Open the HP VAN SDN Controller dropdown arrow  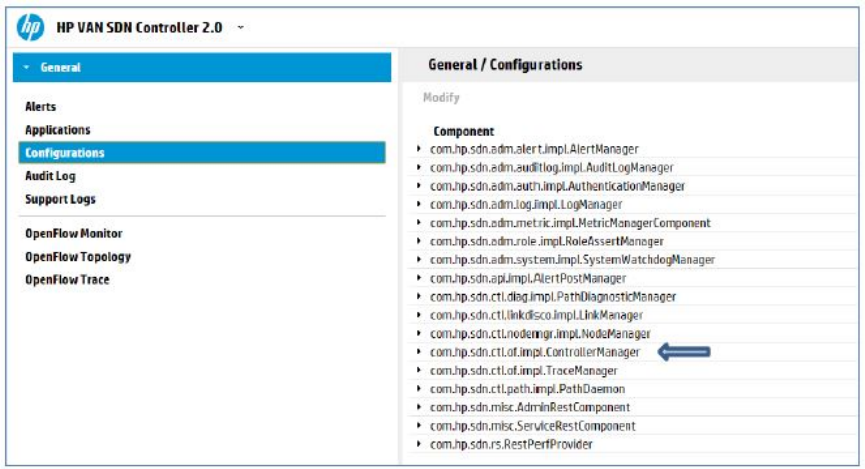click(x=241, y=27)
